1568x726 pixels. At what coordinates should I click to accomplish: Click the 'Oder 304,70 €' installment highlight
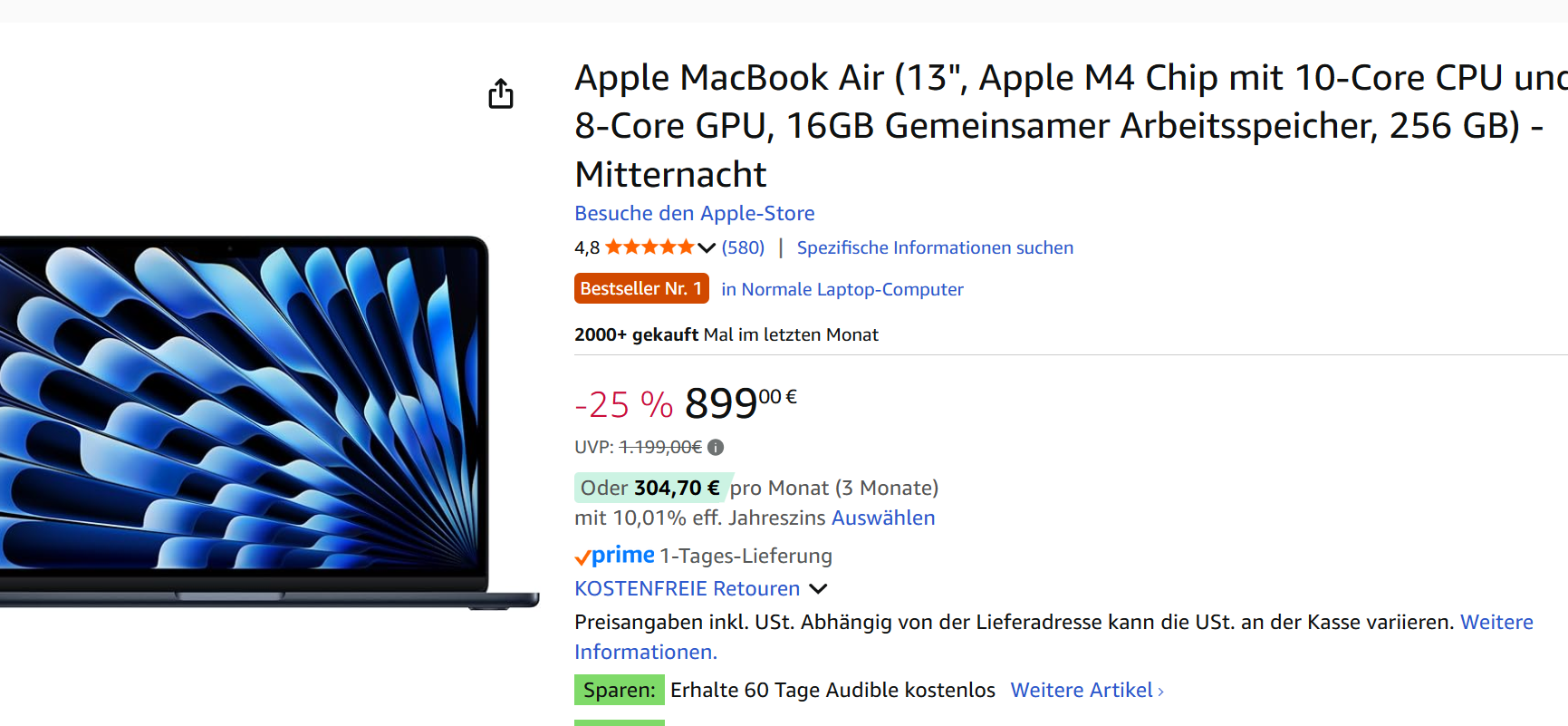tap(650, 488)
